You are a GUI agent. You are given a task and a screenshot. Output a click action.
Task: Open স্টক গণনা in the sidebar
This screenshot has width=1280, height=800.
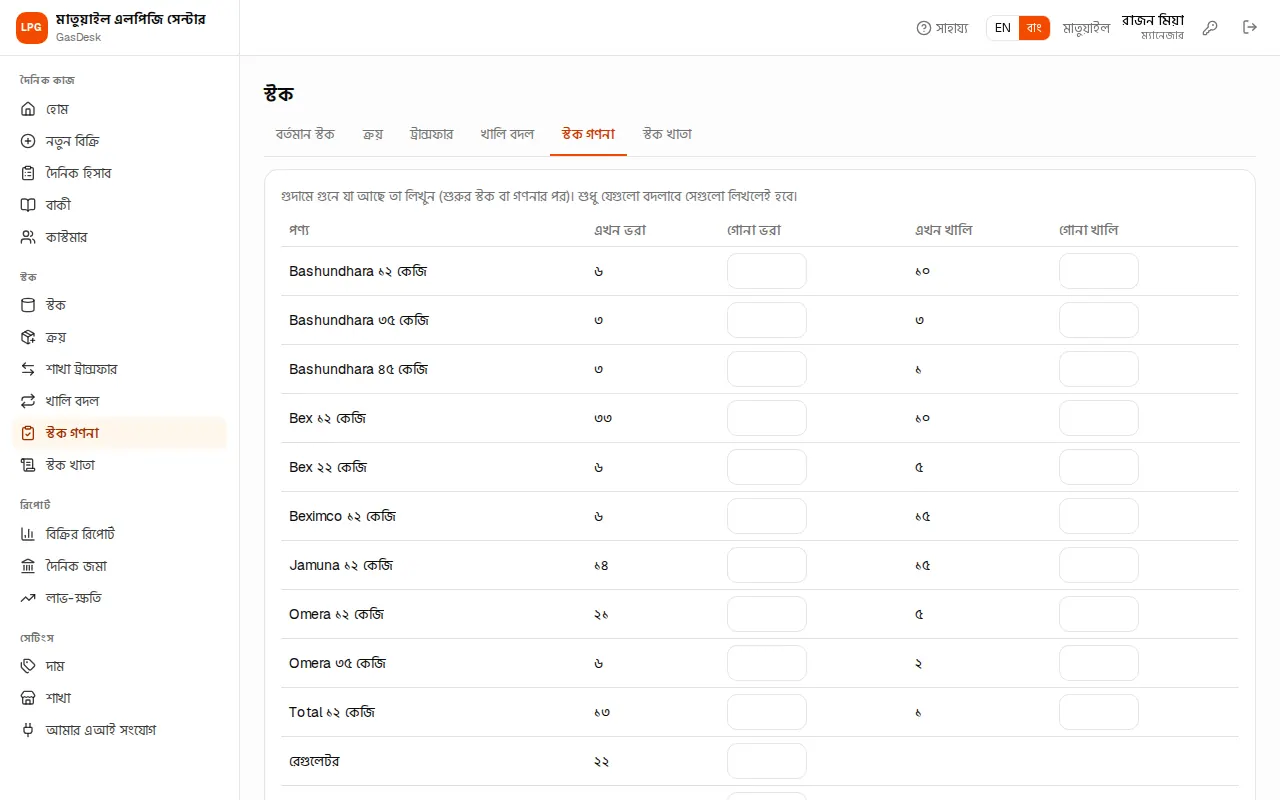119,433
